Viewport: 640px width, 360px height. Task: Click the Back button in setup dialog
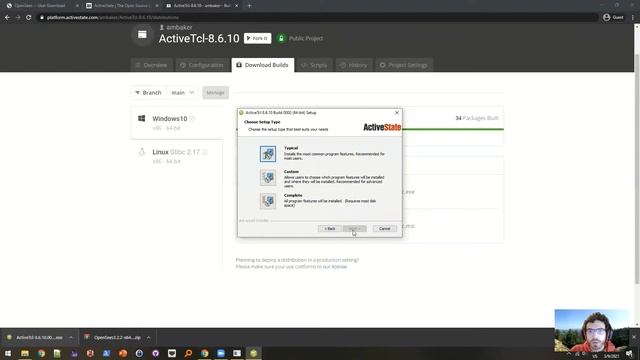pos(330,229)
